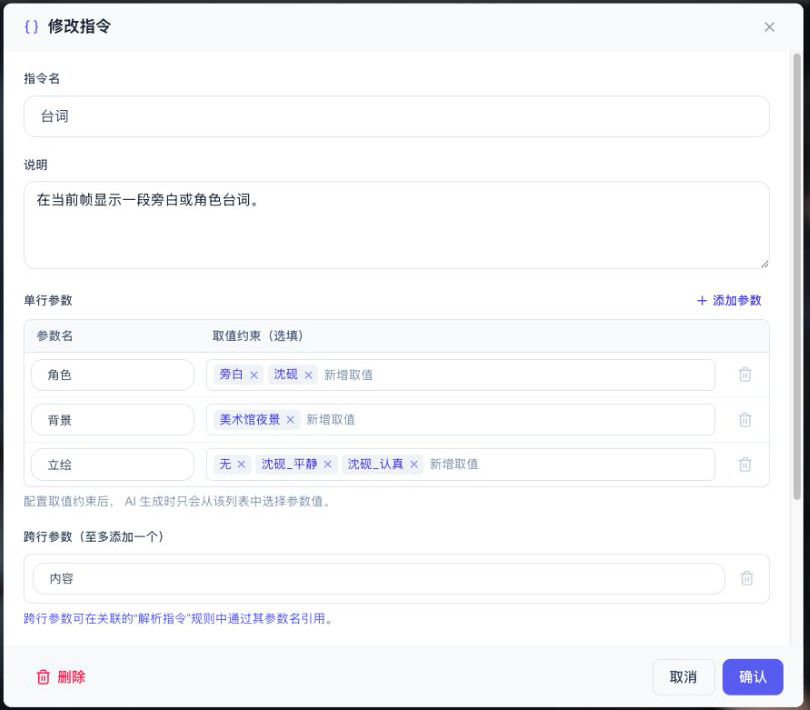Click 新增取值 field in the 立绘 row
Viewport: 810px width, 710px height.
(x=454, y=464)
